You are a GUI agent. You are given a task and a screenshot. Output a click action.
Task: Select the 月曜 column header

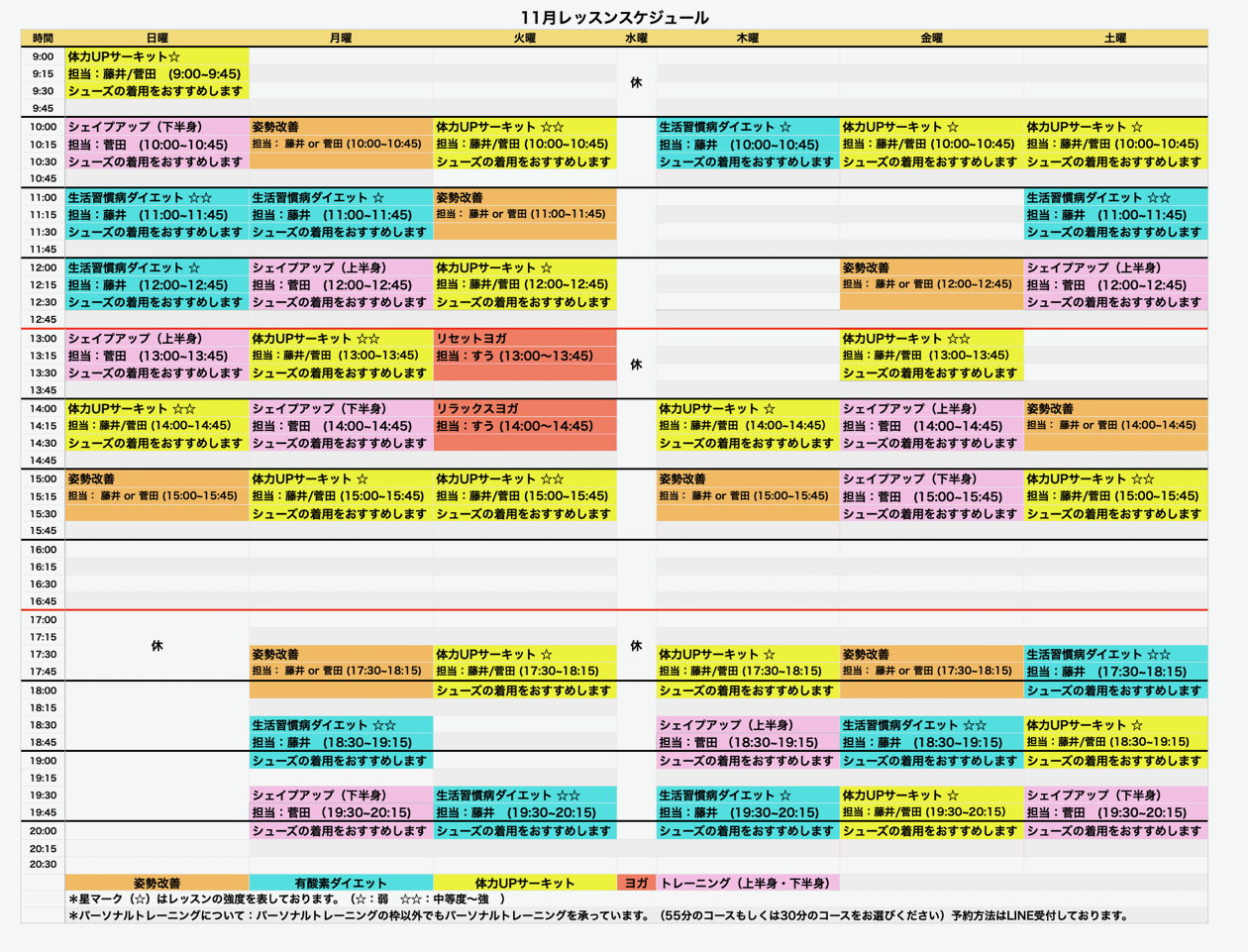tap(341, 38)
